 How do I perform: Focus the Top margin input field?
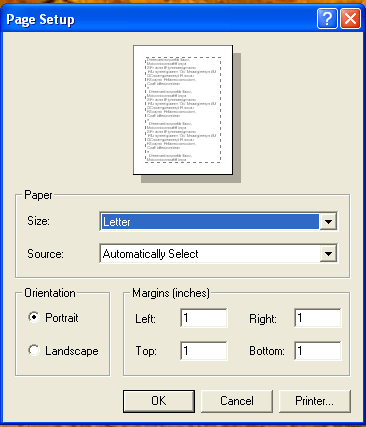point(204,351)
